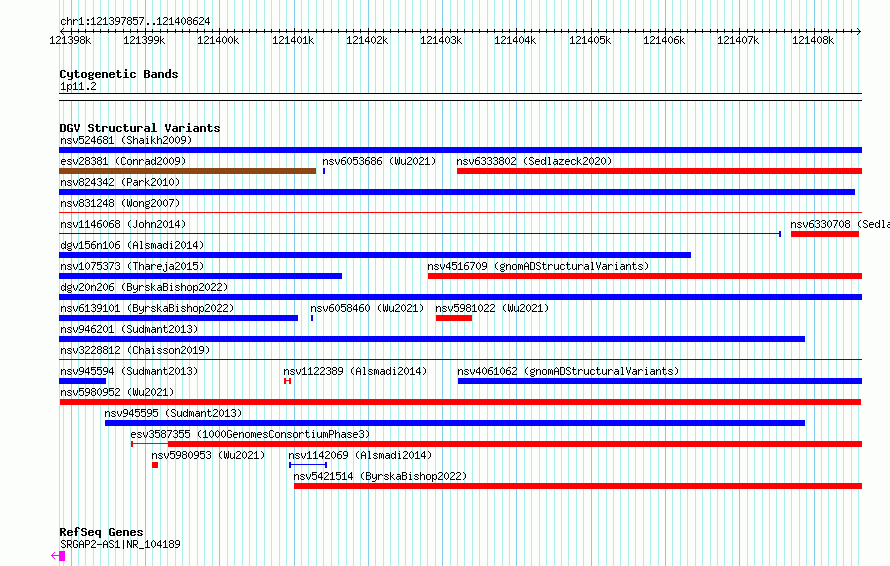The height and width of the screenshot is (566, 890).
Task: Click the 1p11.2 cytogenetic band label
Action: pyautogui.click(x=78, y=86)
